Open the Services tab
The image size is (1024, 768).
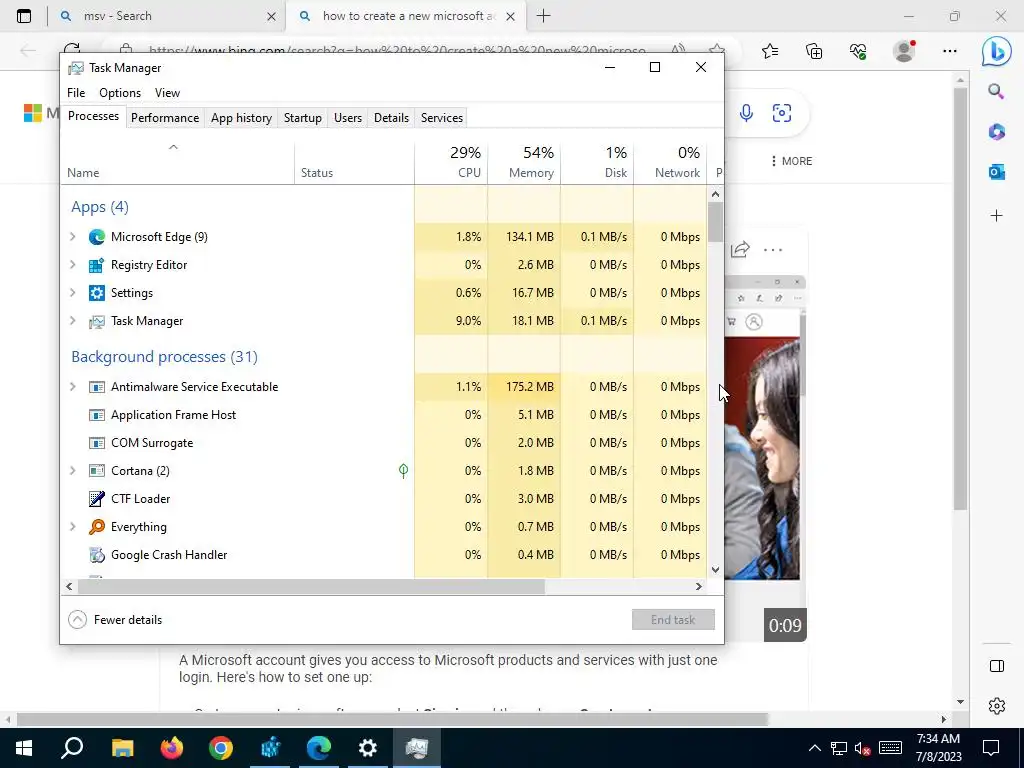point(441,118)
